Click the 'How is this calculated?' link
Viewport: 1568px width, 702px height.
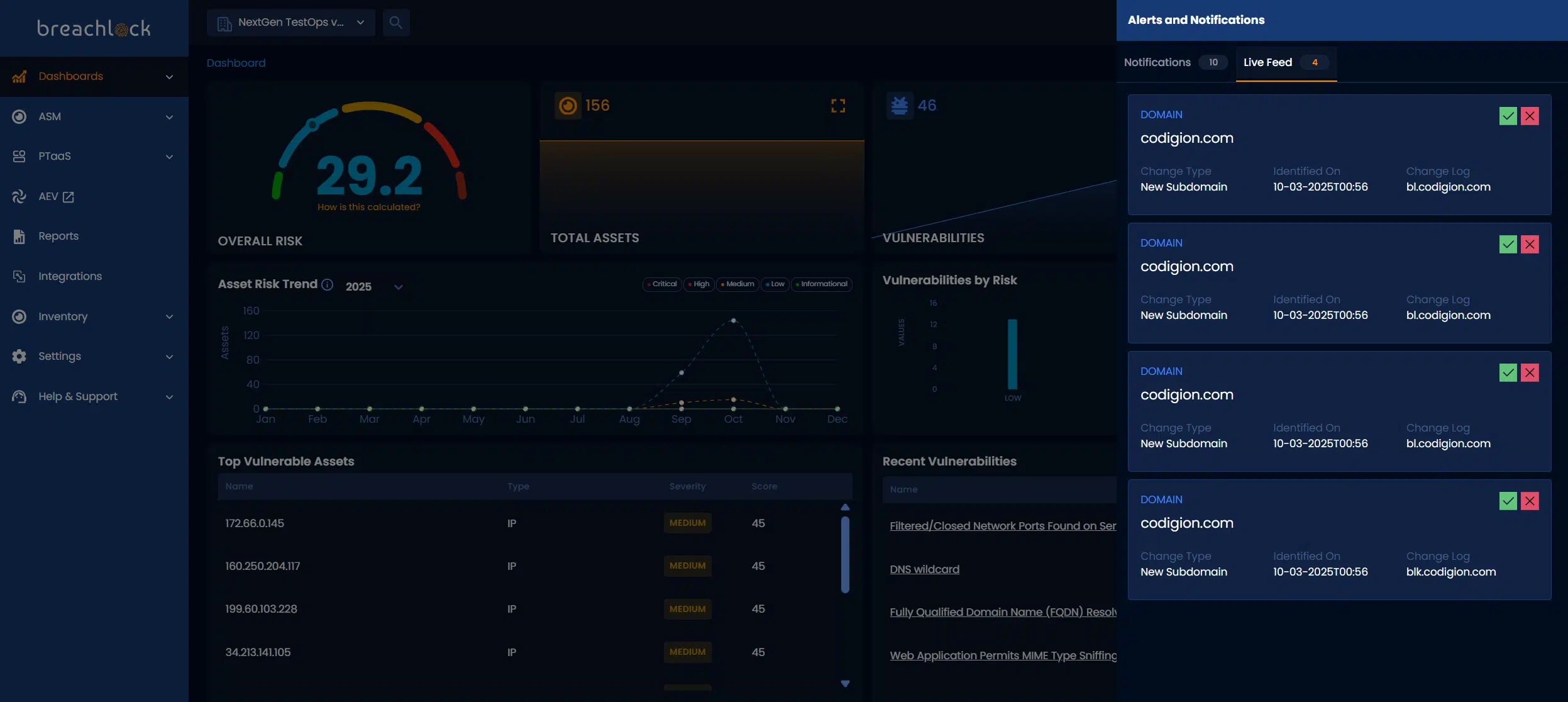tap(368, 207)
